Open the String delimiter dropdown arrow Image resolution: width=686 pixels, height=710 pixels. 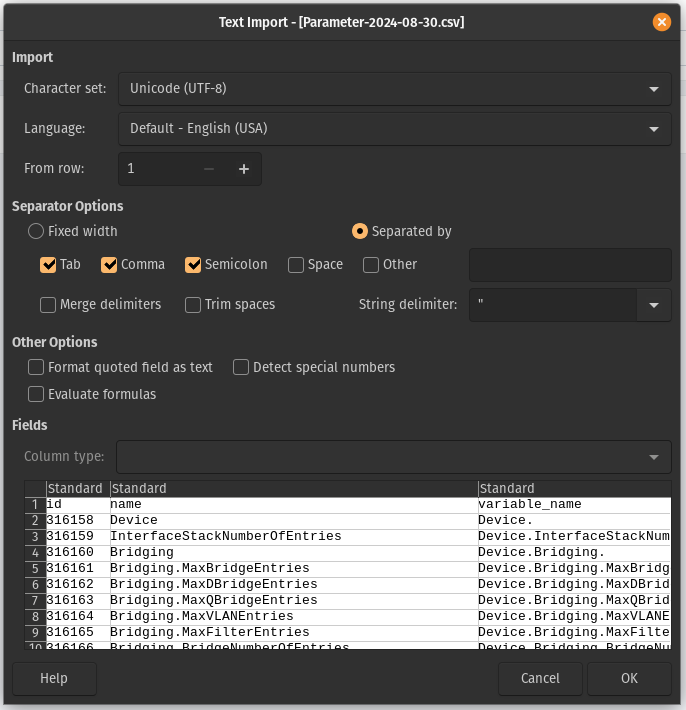654,305
